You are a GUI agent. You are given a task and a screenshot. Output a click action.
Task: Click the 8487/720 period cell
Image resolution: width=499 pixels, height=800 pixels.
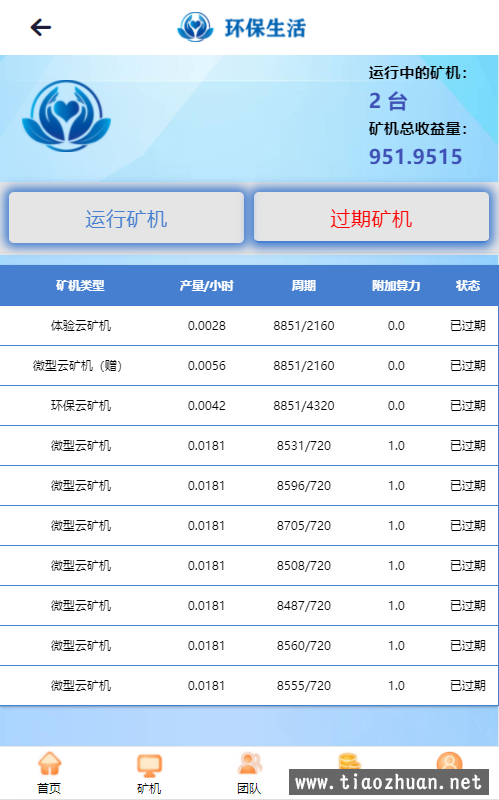304,606
